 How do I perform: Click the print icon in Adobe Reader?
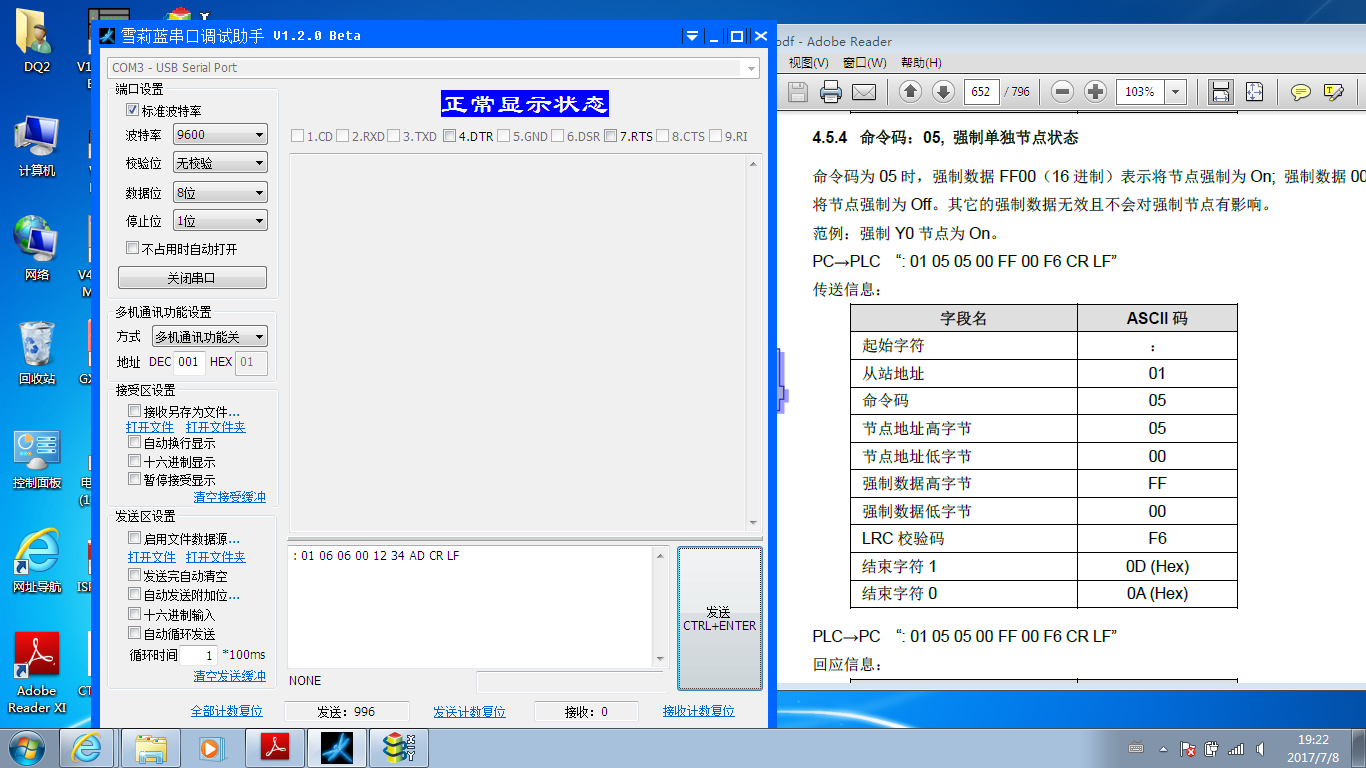click(x=830, y=92)
